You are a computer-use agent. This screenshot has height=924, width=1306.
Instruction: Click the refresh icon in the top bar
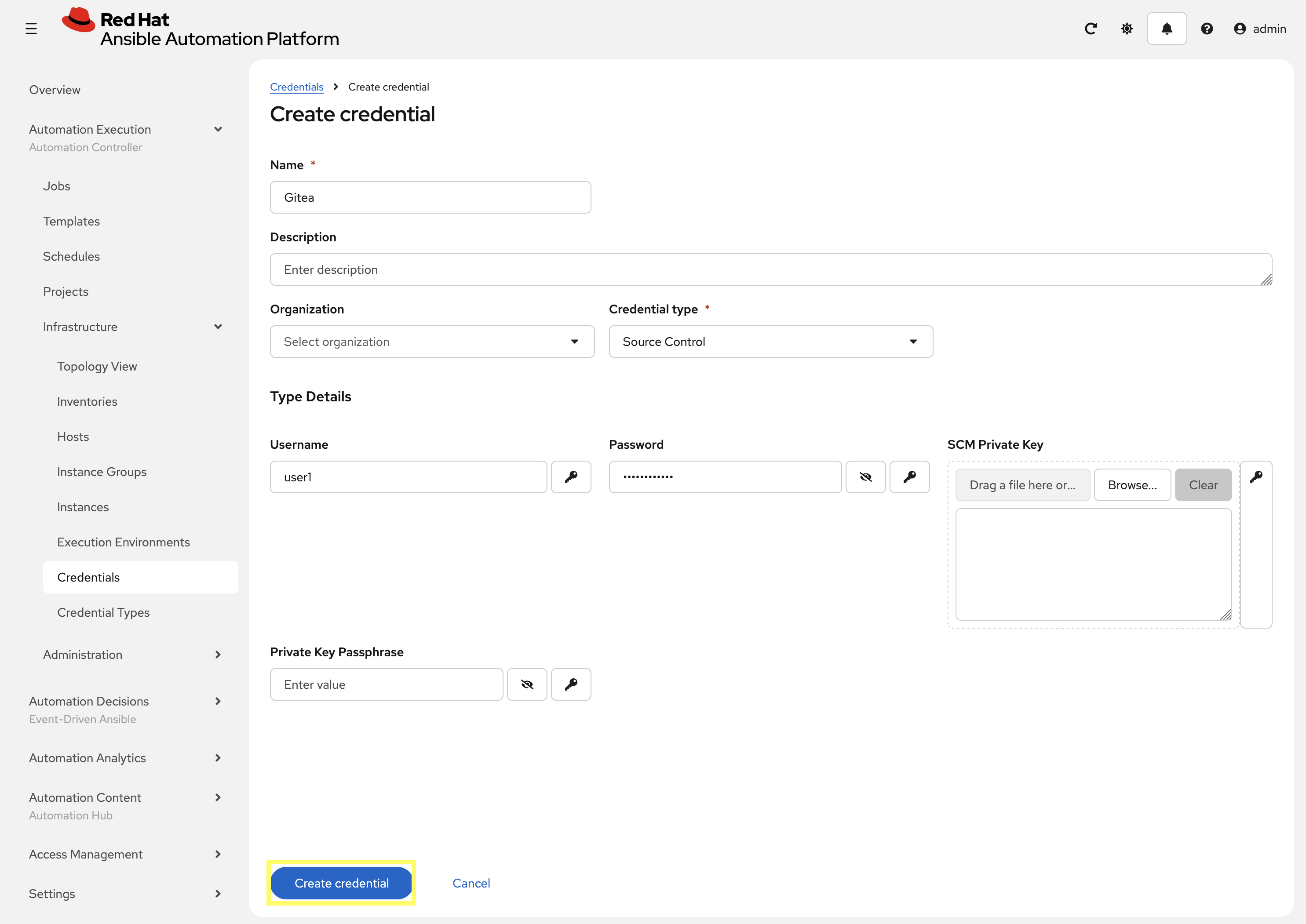[1091, 28]
